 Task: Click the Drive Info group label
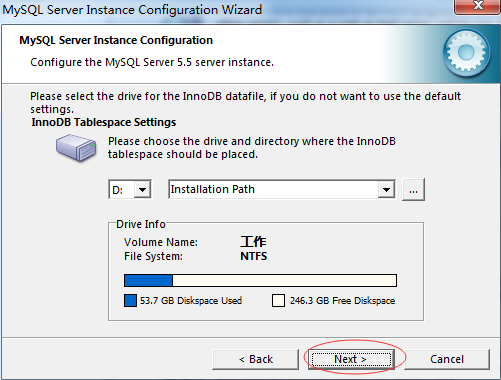[x=141, y=224]
